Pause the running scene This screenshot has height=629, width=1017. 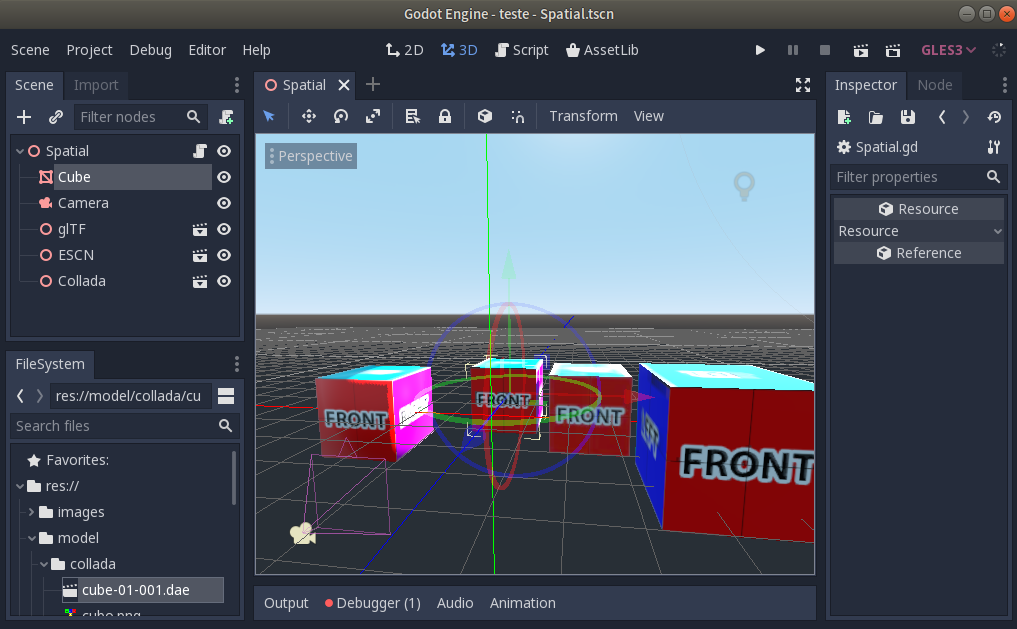pos(793,50)
